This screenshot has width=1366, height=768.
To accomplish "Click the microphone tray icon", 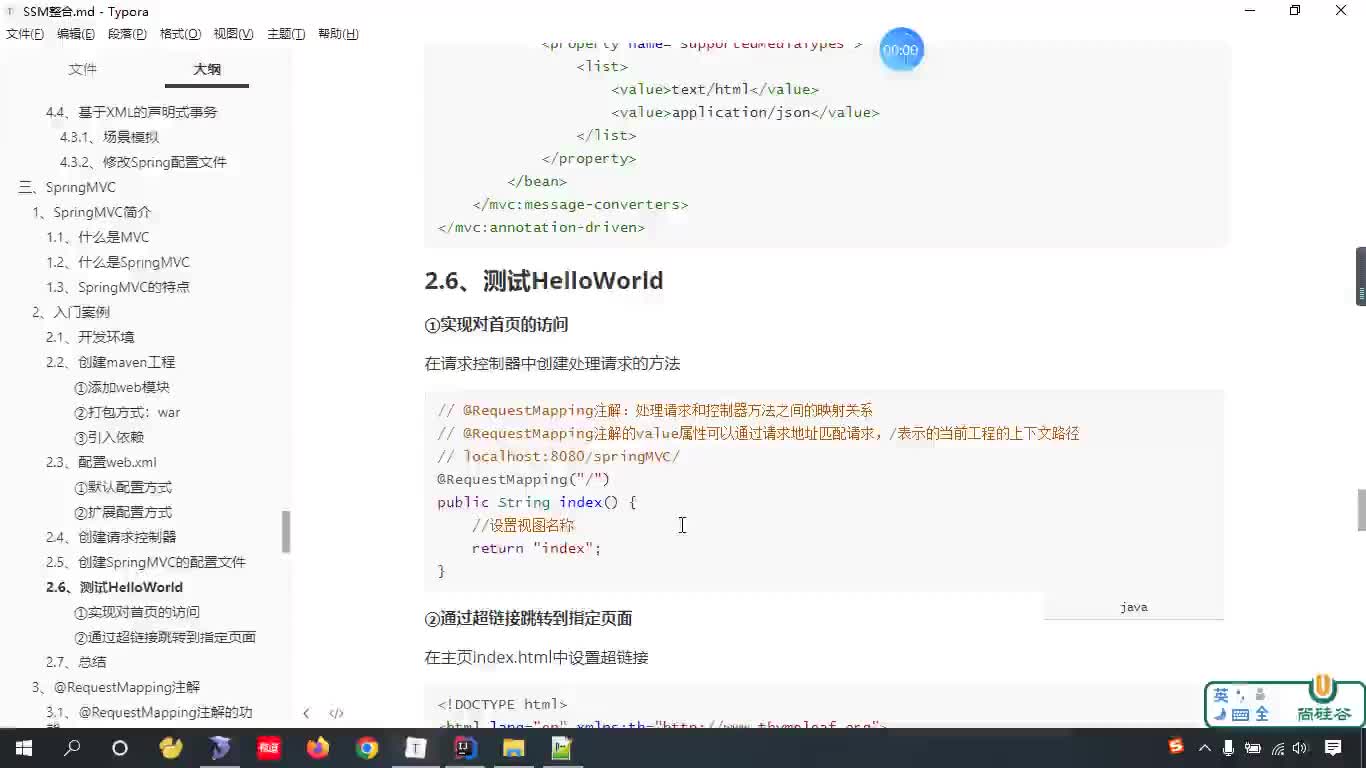I will [x=1227, y=748].
